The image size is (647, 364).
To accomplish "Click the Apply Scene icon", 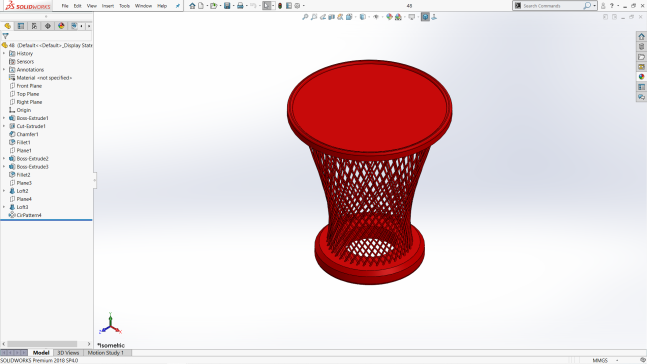I will pos(398,17).
